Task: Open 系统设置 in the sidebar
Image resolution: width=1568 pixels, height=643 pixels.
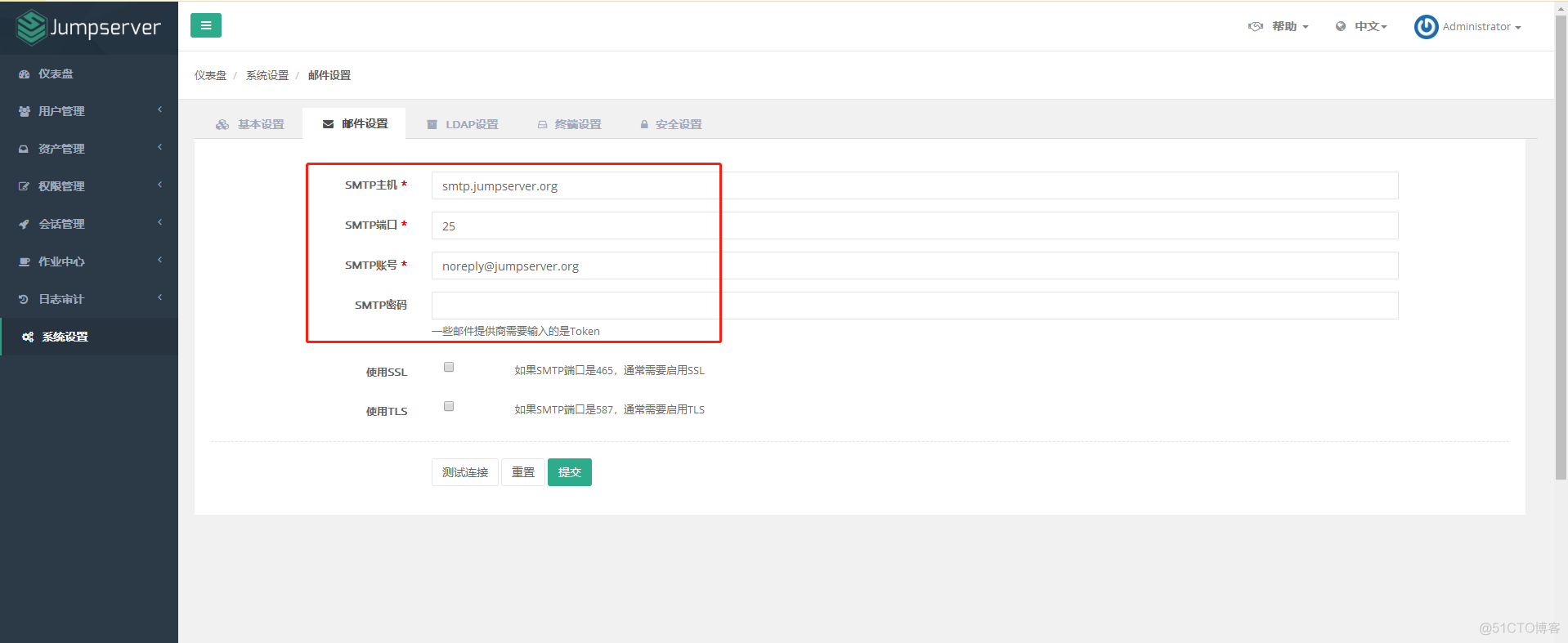Action: [x=89, y=337]
